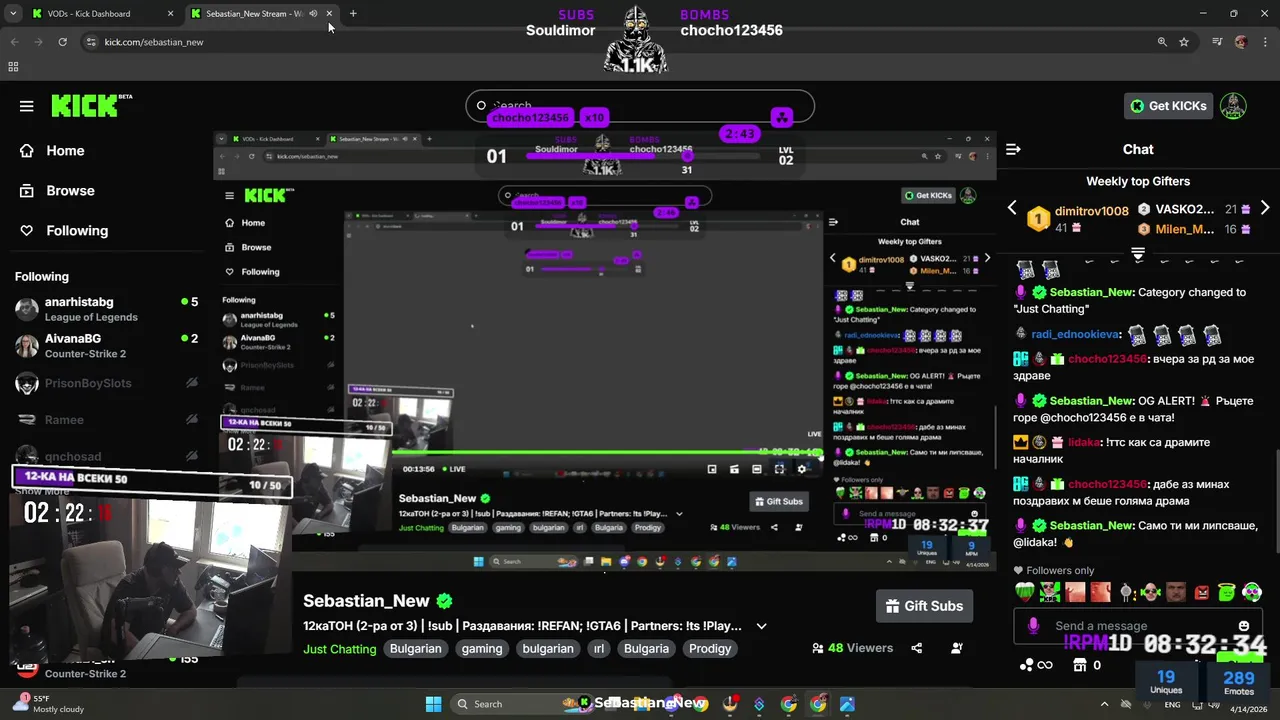Click the Sebastian_New channel name below video
The height and width of the screenshot is (720, 1280).
pos(366,601)
